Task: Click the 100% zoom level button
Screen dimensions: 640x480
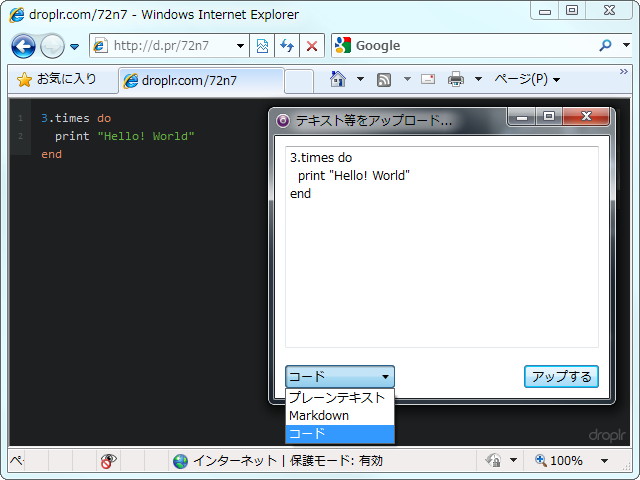Action: 558,461
